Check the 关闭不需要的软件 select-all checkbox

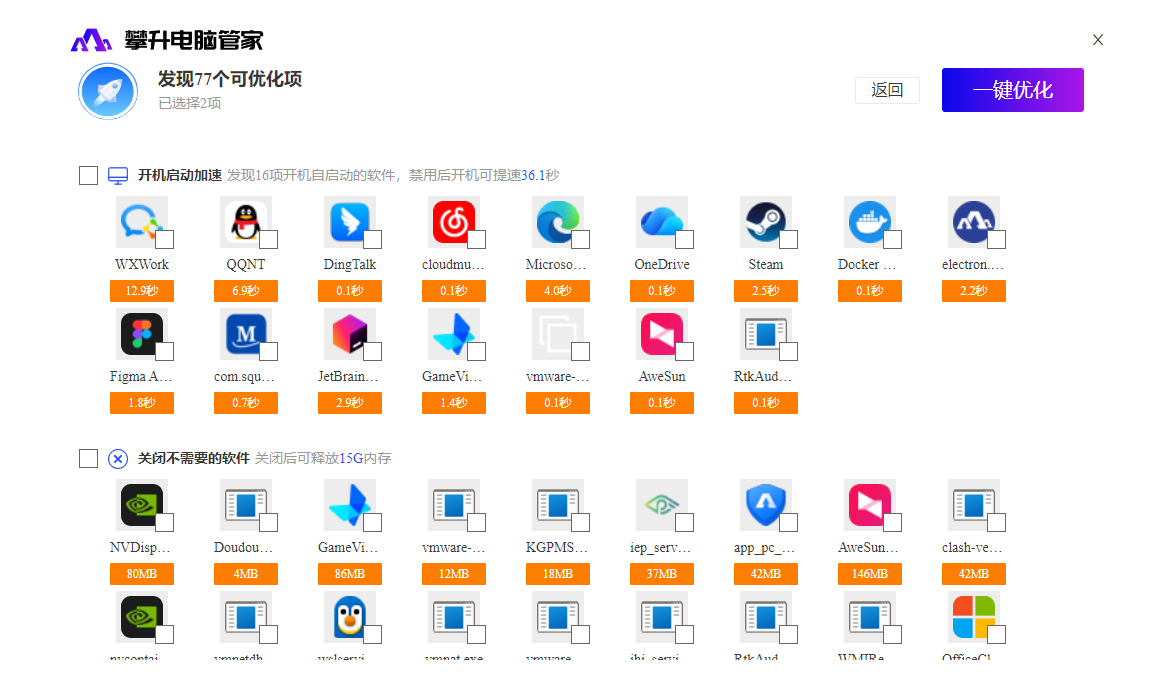click(89, 459)
